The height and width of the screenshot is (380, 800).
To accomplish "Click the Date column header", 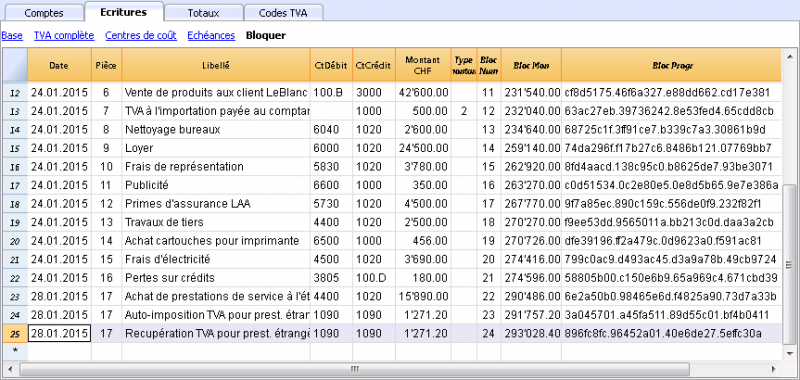I will [59, 65].
